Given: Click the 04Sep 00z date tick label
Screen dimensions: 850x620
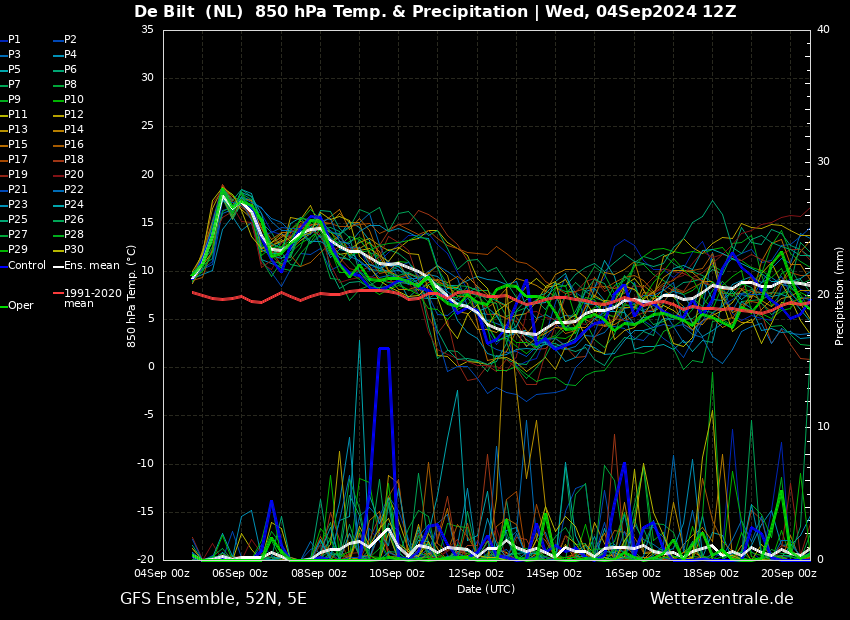Looking at the screenshot, I should tap(162, 573).
